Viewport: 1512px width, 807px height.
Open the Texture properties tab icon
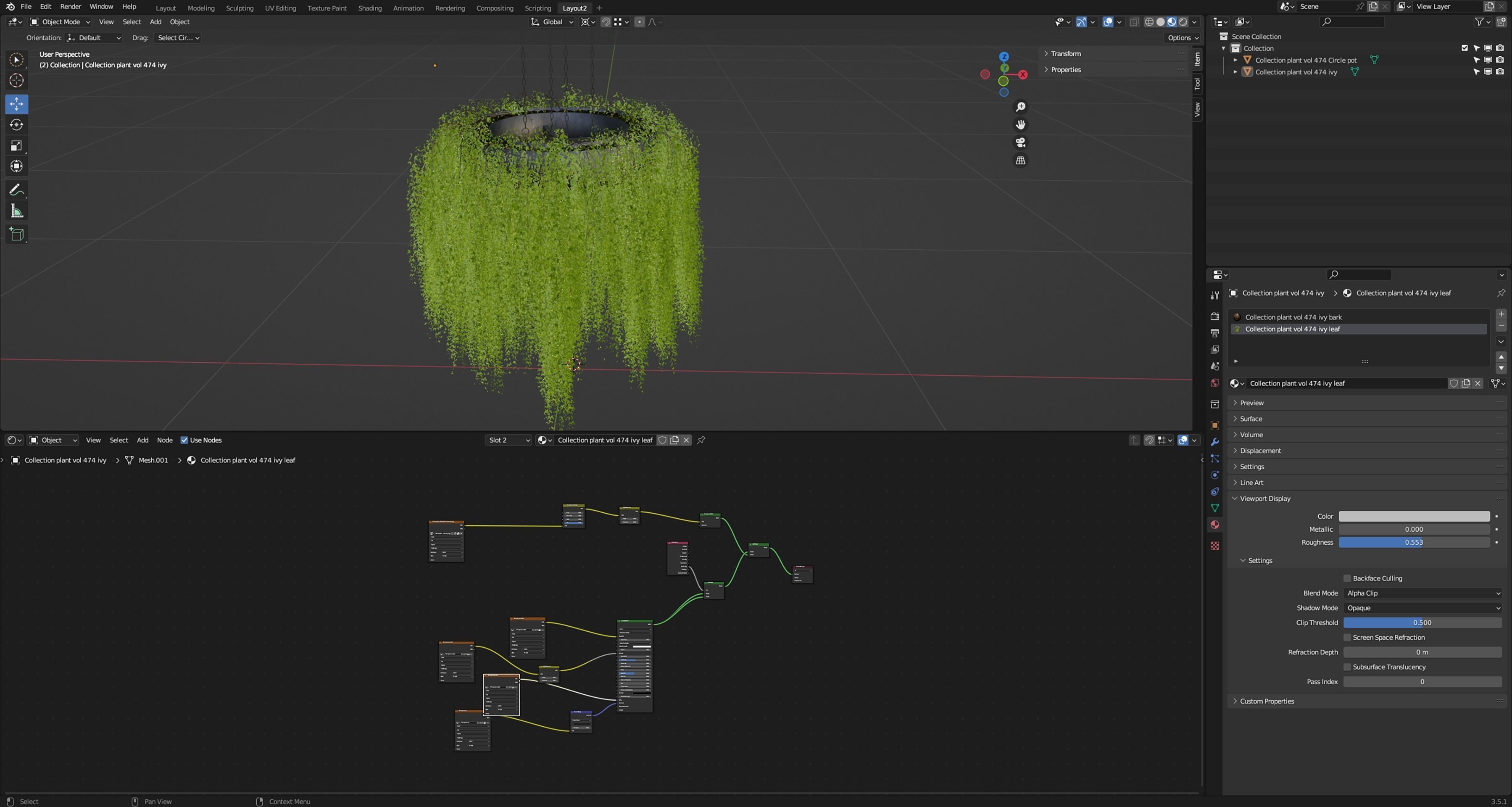point(1214,546)
